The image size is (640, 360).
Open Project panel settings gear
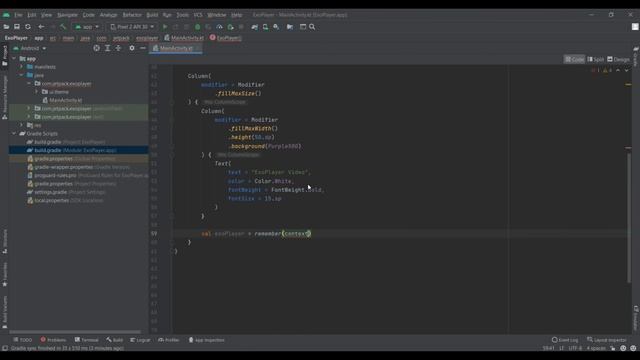[x=131, y=48]
